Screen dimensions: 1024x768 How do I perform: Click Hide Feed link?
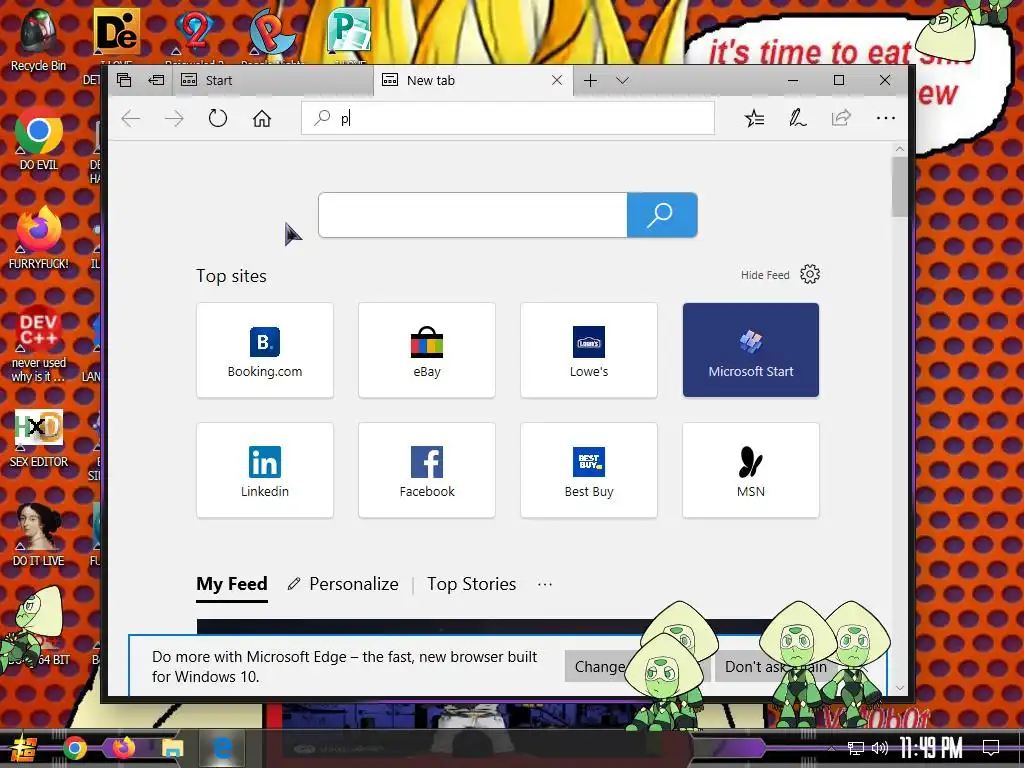pos(765,275)
